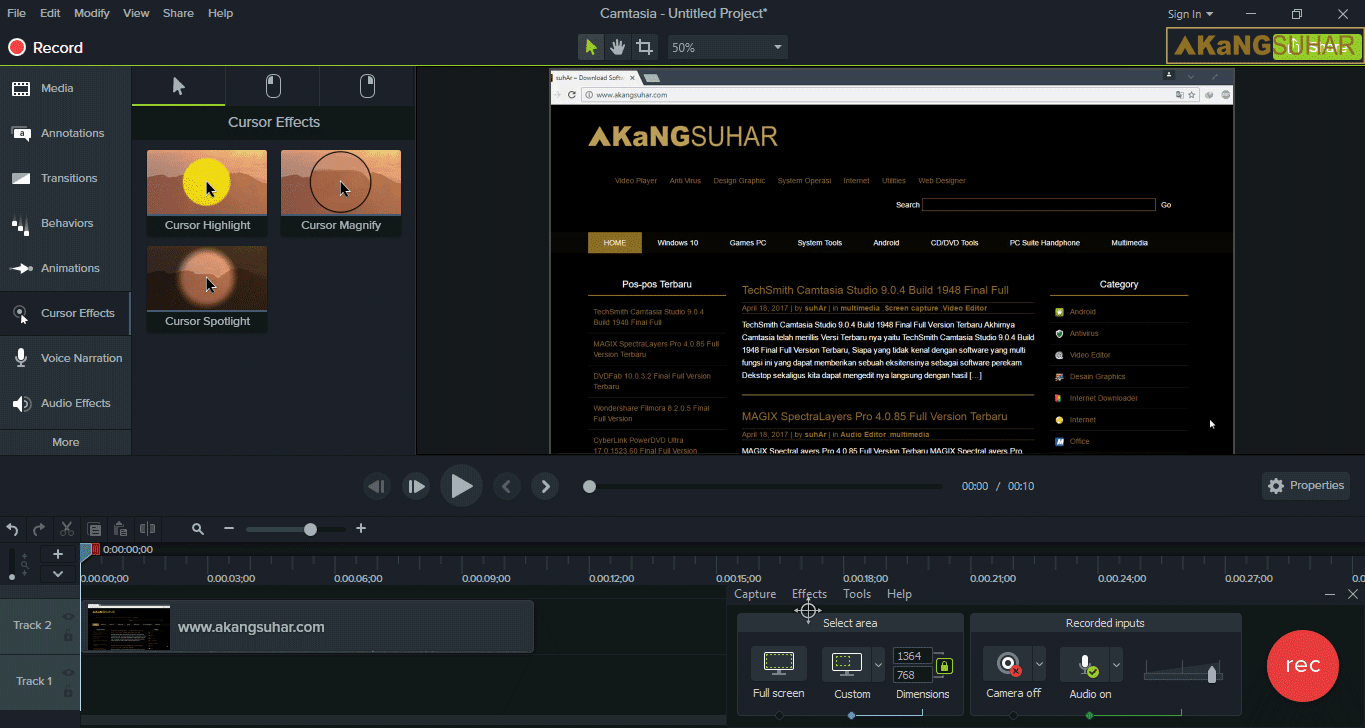Image resolution: width=1365 pixels, height=728 pixels.
Task: Play the video preview
Action: click(461, 487)
